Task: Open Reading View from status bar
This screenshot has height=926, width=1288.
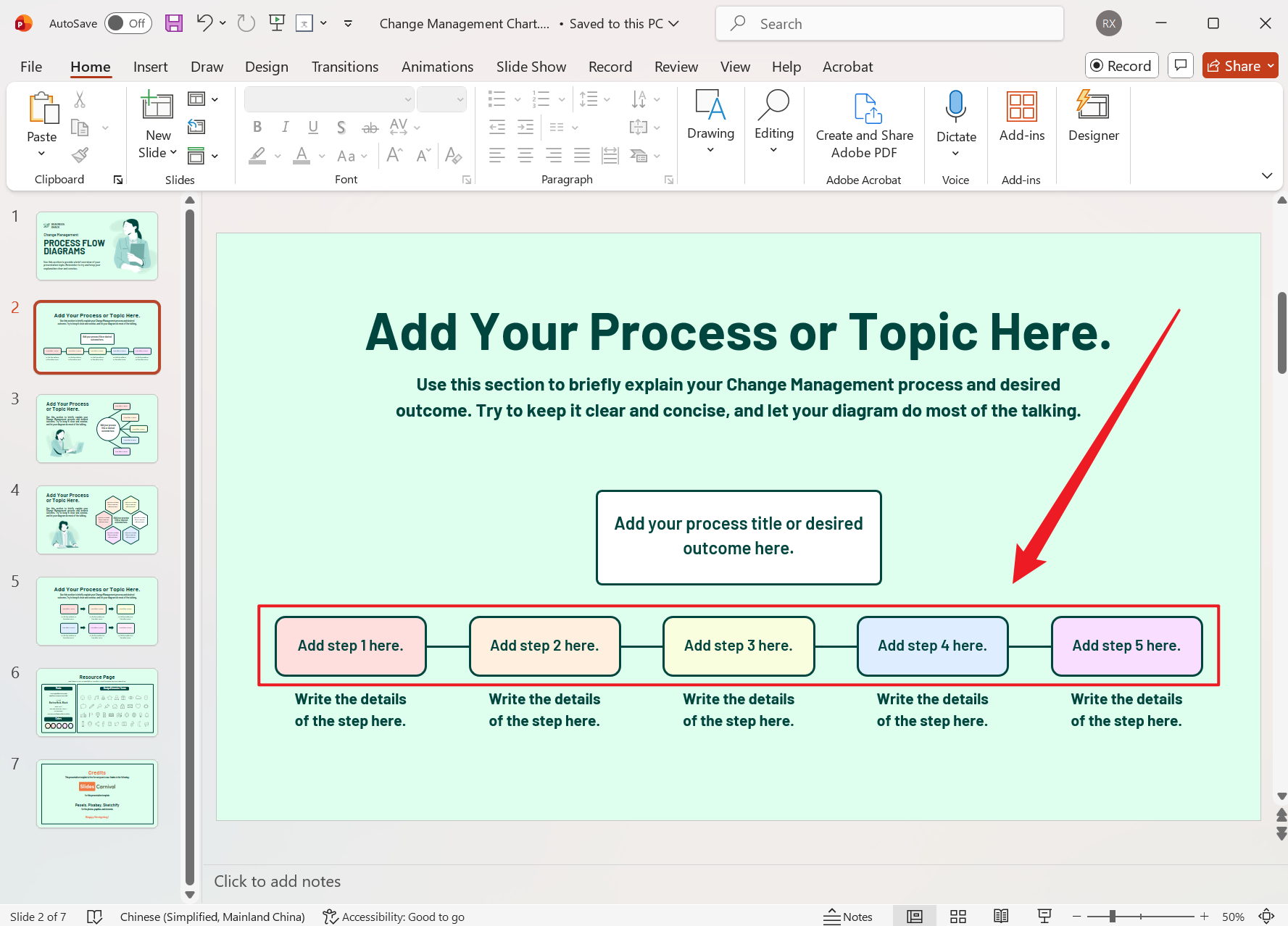Action: click(x=1001, y=917)
